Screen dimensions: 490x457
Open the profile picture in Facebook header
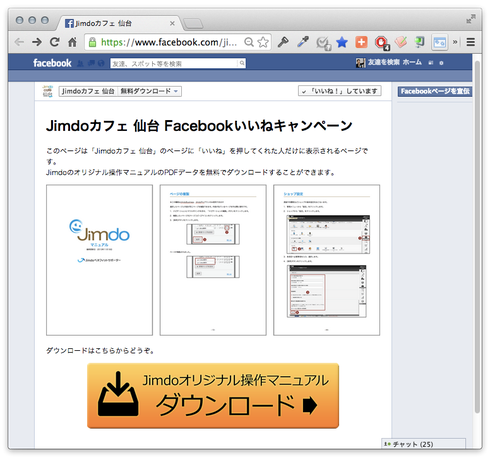click(x=361, y=63)
